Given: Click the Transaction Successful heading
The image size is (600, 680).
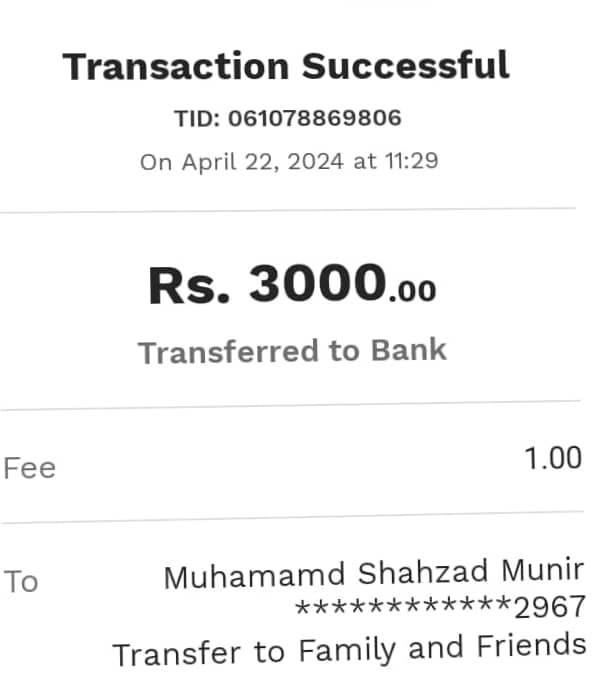Looking at the screenshot, I should point(286,67).
